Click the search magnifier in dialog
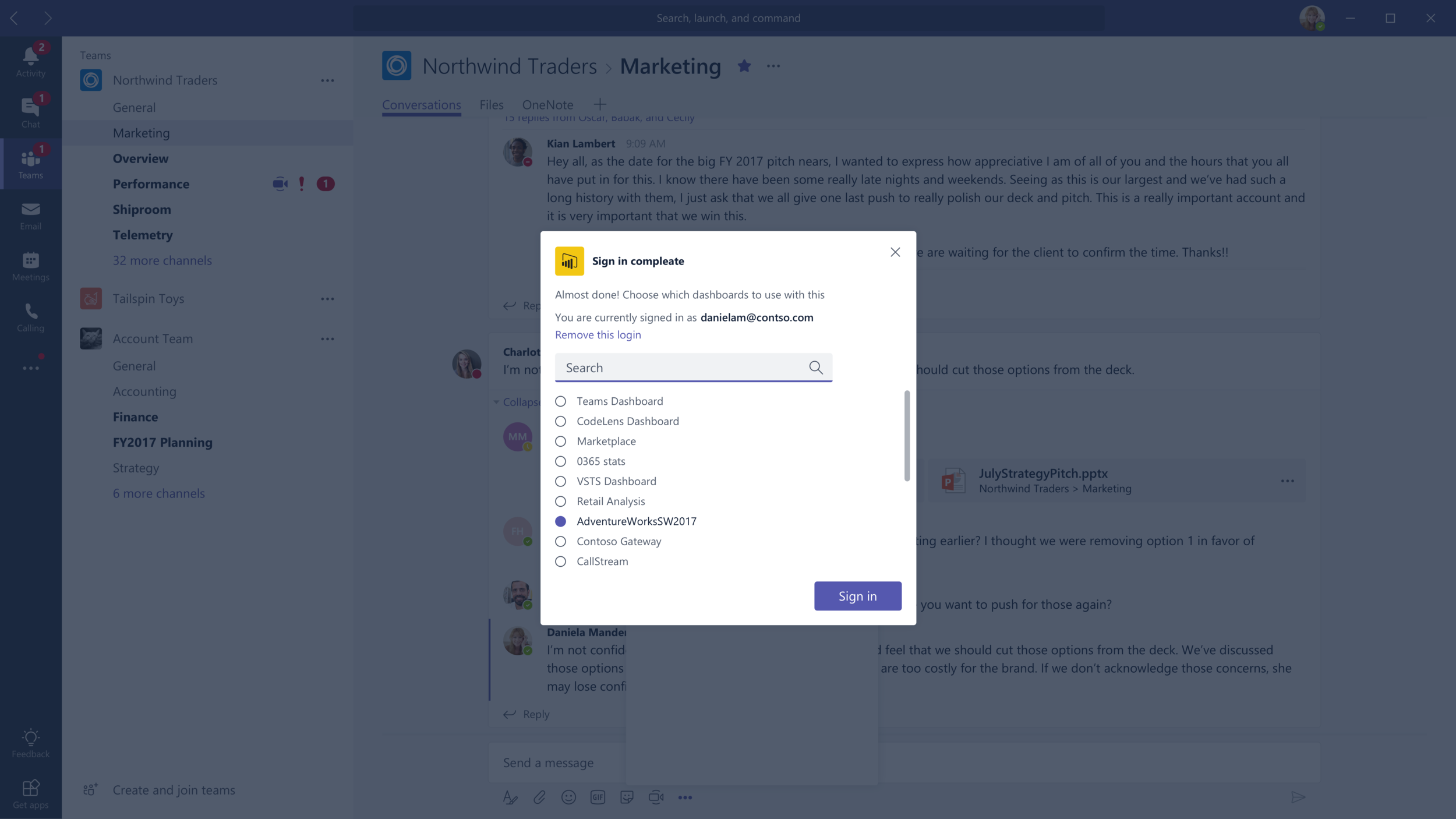This screenshot has height=819, width=1456. click(815, 368)
